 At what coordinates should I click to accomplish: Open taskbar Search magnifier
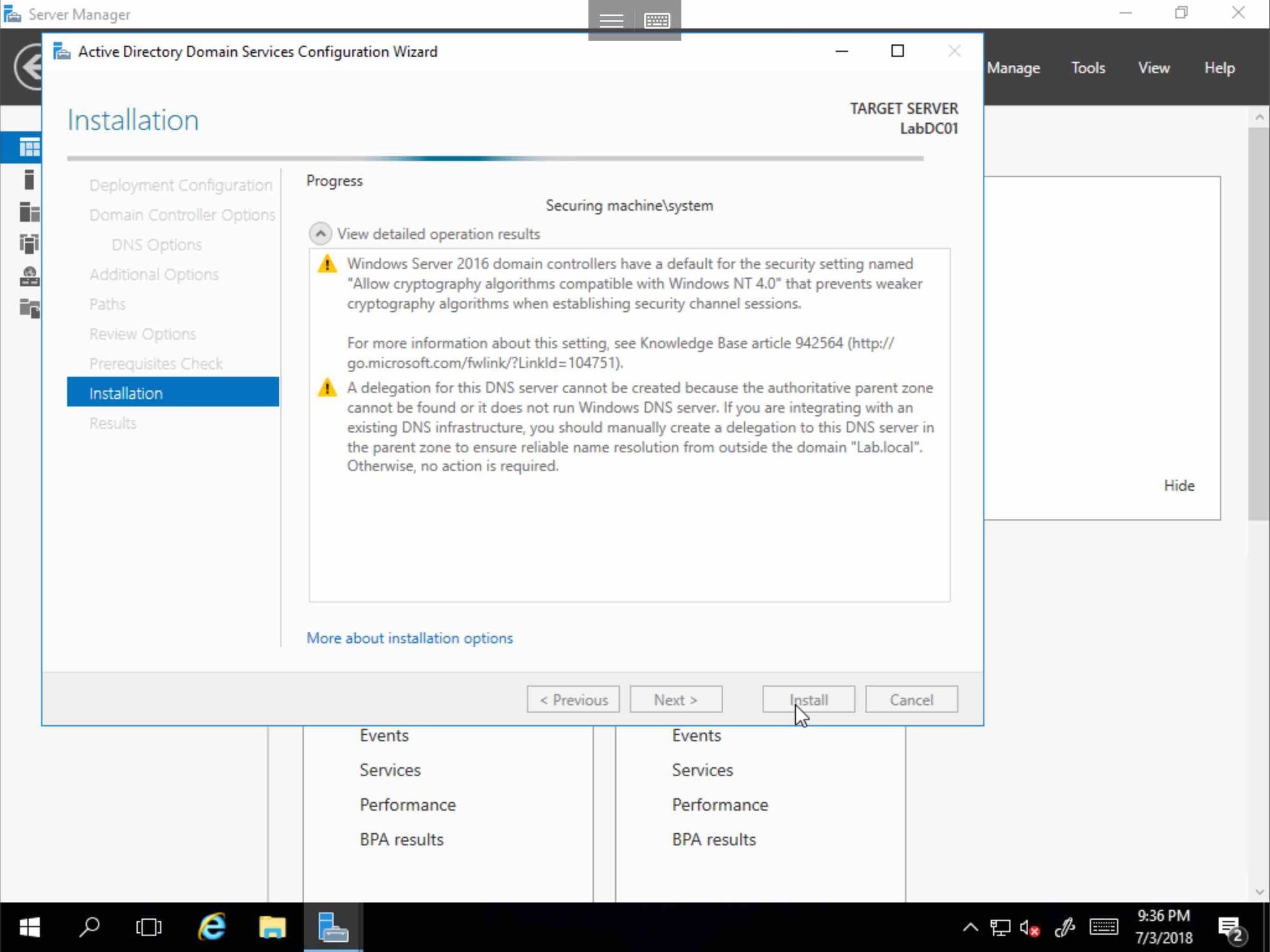tap(89, 927)
